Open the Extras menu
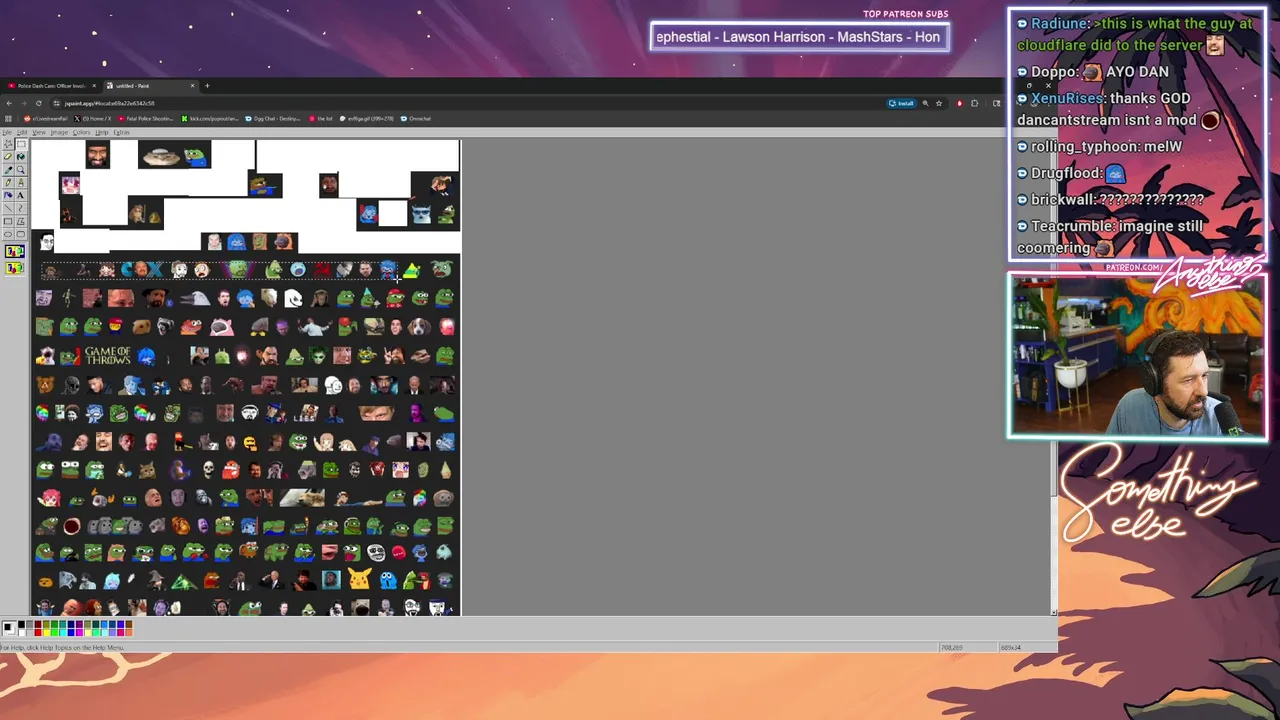Image resolution: width=1280 pixels, height=720 pixels. tap(121, 132)
